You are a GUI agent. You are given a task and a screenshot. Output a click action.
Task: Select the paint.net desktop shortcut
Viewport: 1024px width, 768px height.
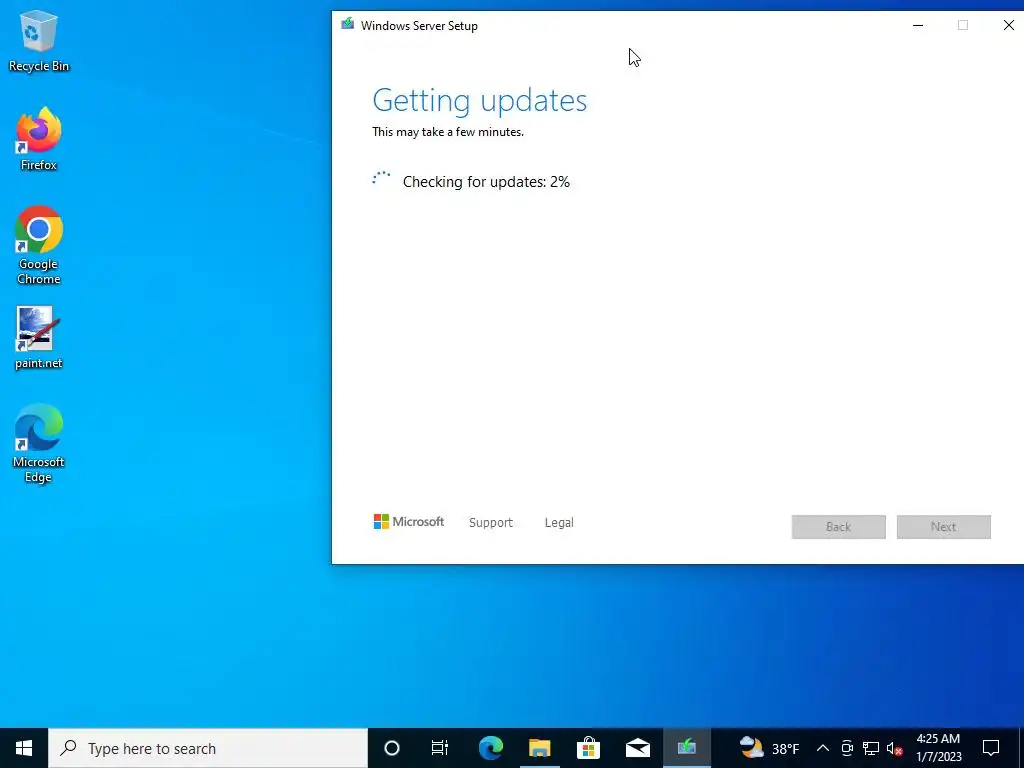(x=39, y=338)
